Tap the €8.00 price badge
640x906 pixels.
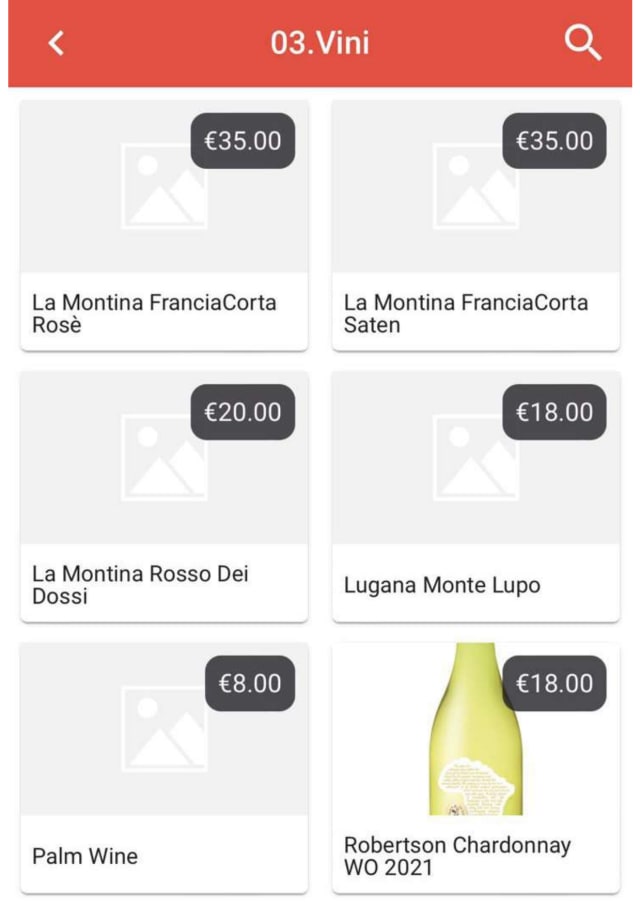250,684
